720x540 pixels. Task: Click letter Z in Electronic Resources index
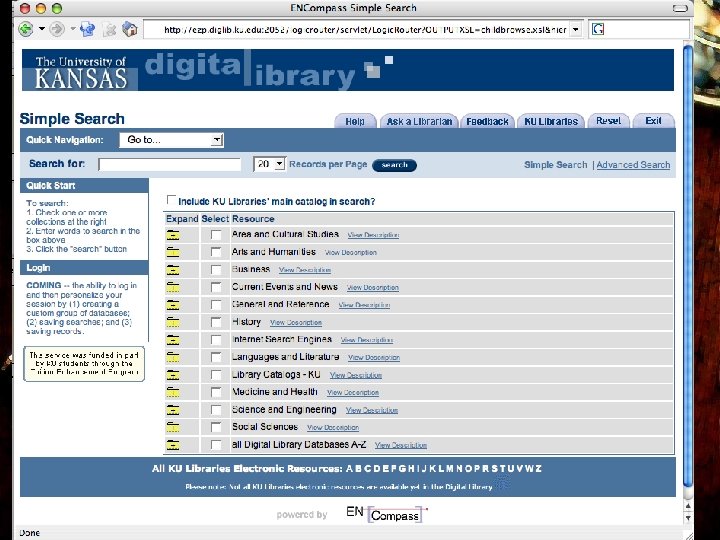click(538, 469)
